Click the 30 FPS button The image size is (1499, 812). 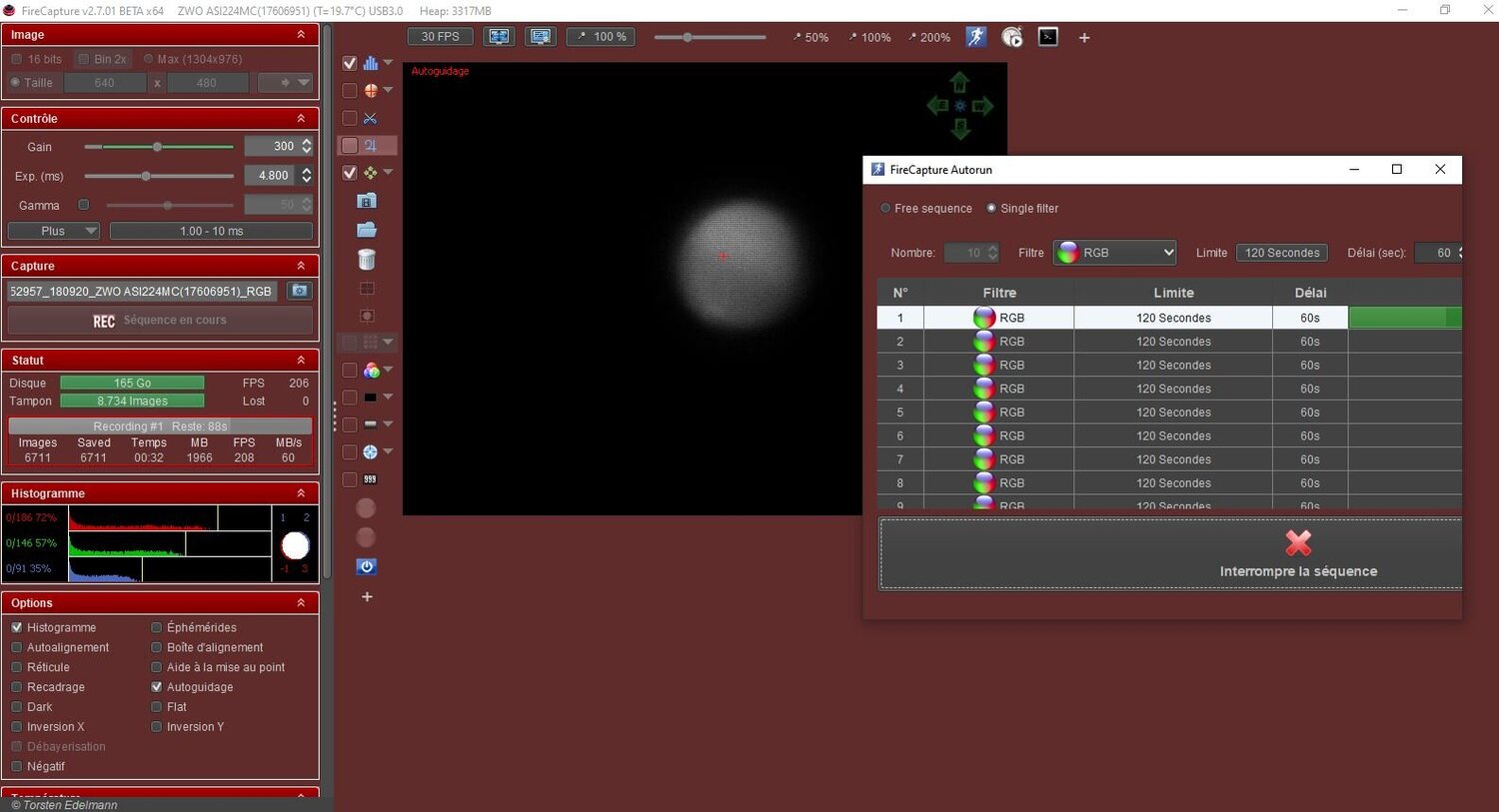[x=441, y=37]
